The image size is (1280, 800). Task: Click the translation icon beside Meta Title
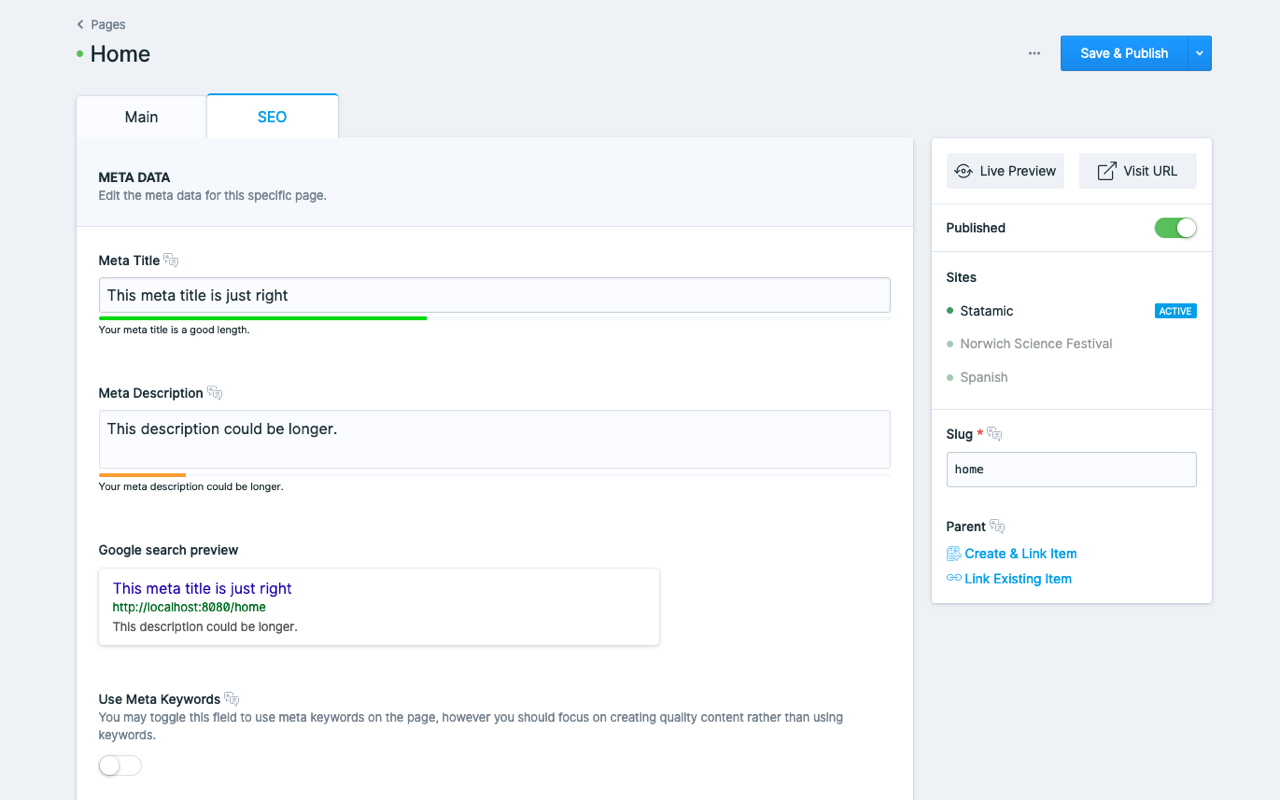pyautogui.click(x=171, y=261)
